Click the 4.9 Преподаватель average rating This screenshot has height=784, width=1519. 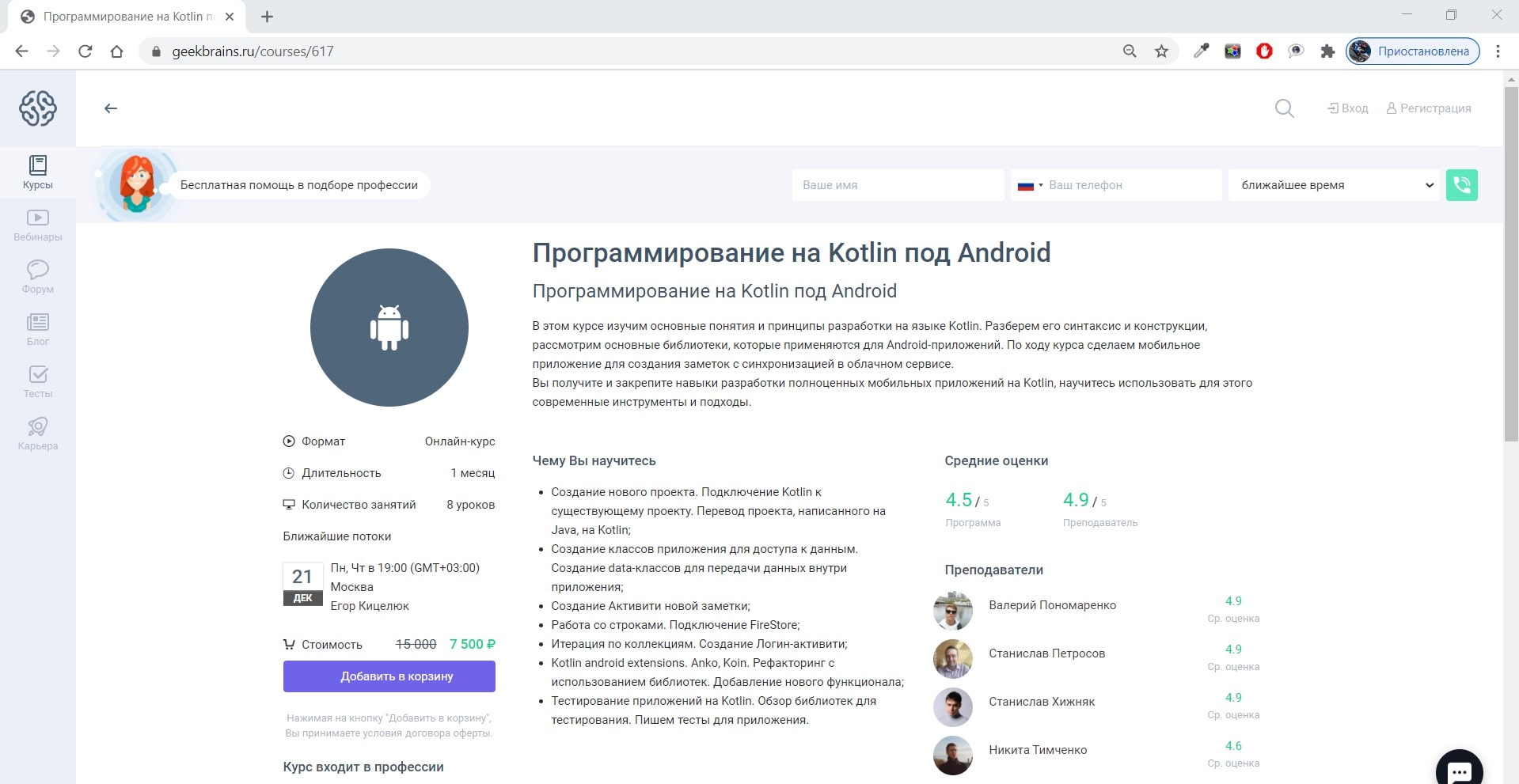click(1076, 500)
